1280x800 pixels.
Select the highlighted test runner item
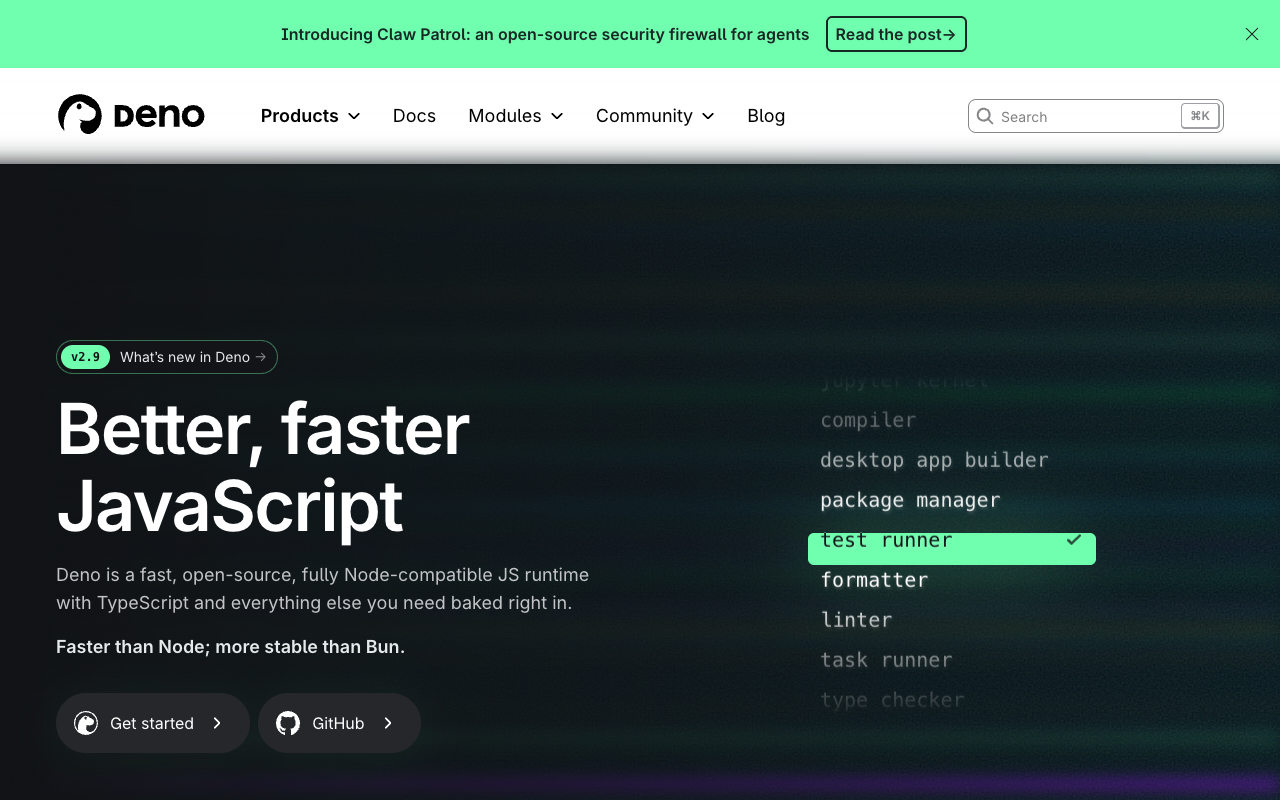952,548
